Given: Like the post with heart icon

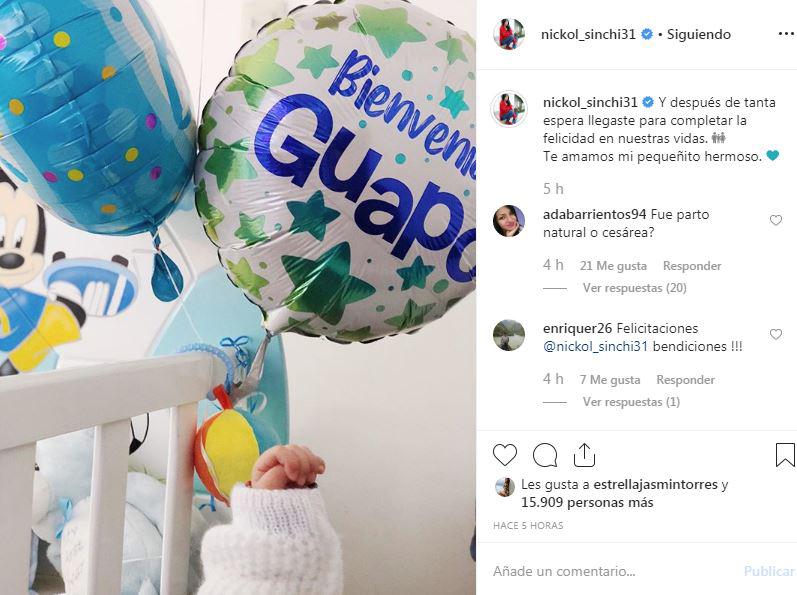Looking at the screenshot, I should (x=505, y=455).
